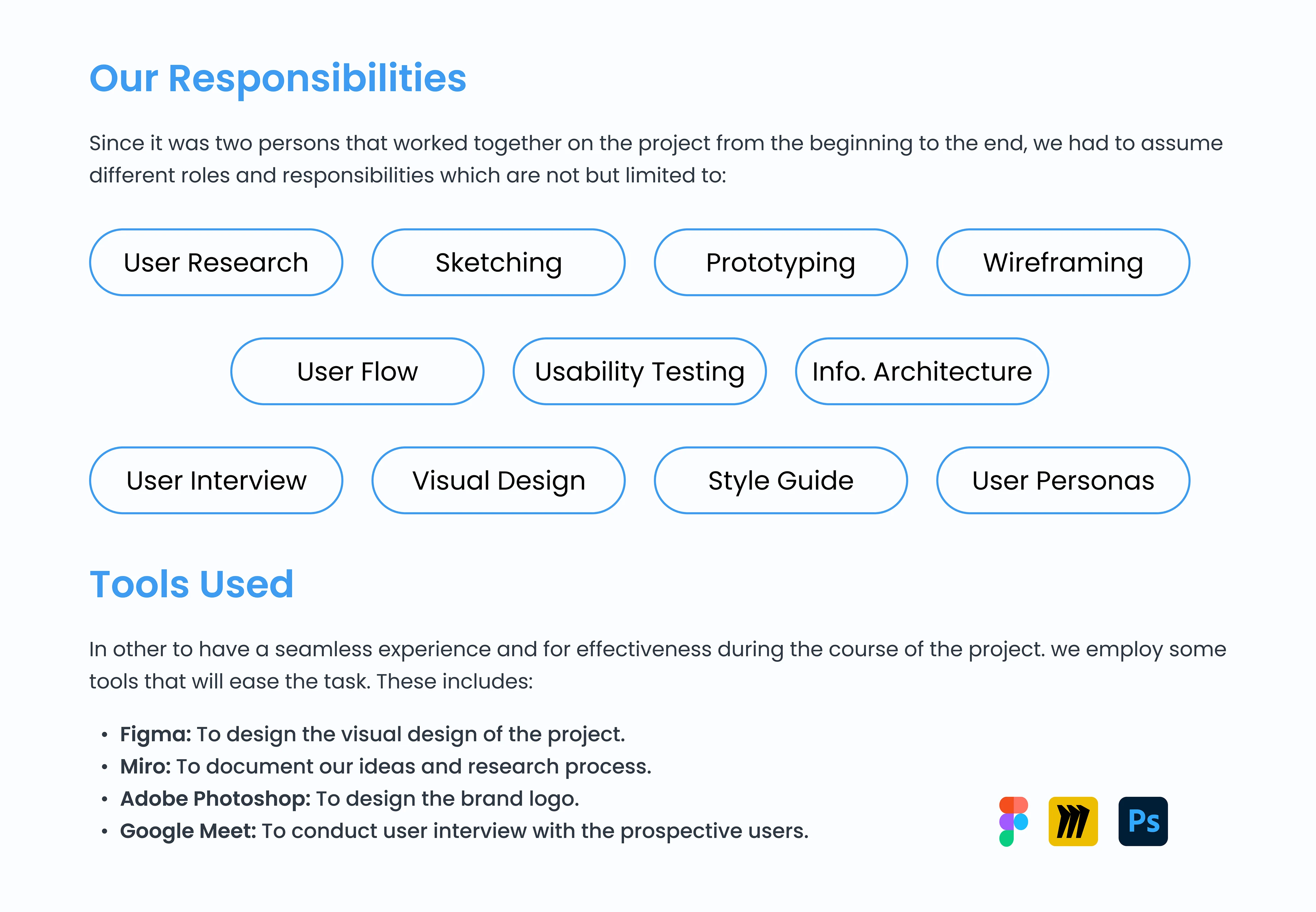Choose the Visual Design pill

pos(498,481)
